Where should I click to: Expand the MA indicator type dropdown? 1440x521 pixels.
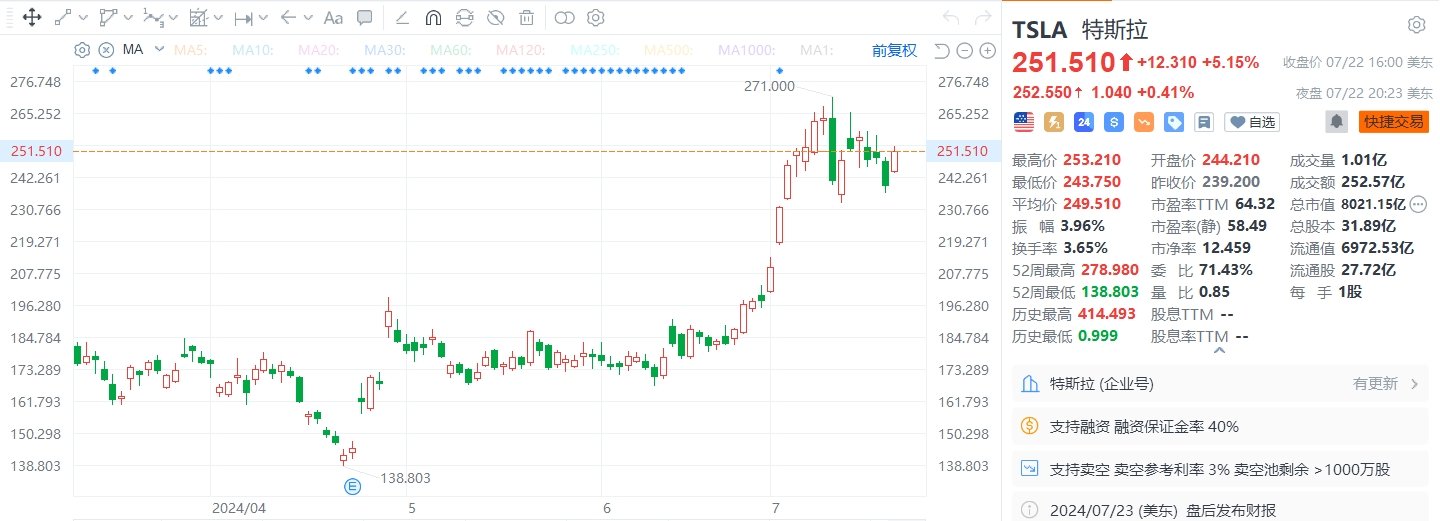point(157,50)
